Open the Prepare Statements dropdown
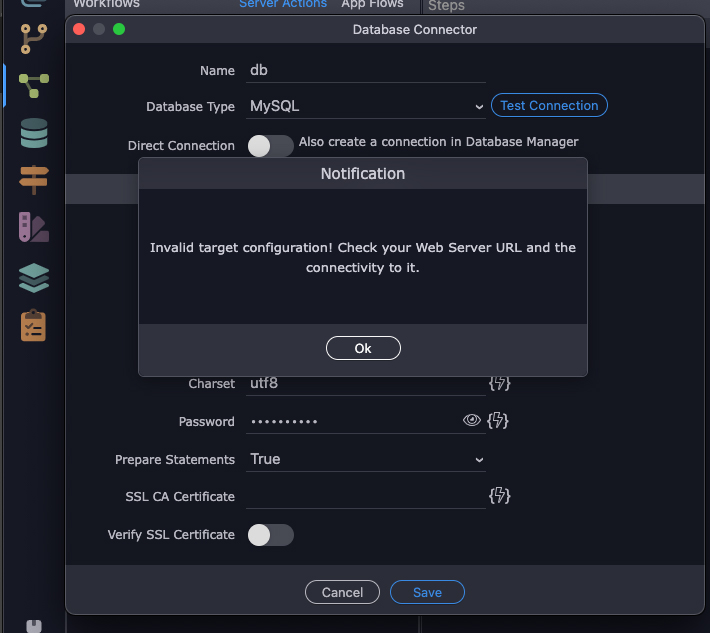Screen dimensions: 710x633 [x=365, y=459]
